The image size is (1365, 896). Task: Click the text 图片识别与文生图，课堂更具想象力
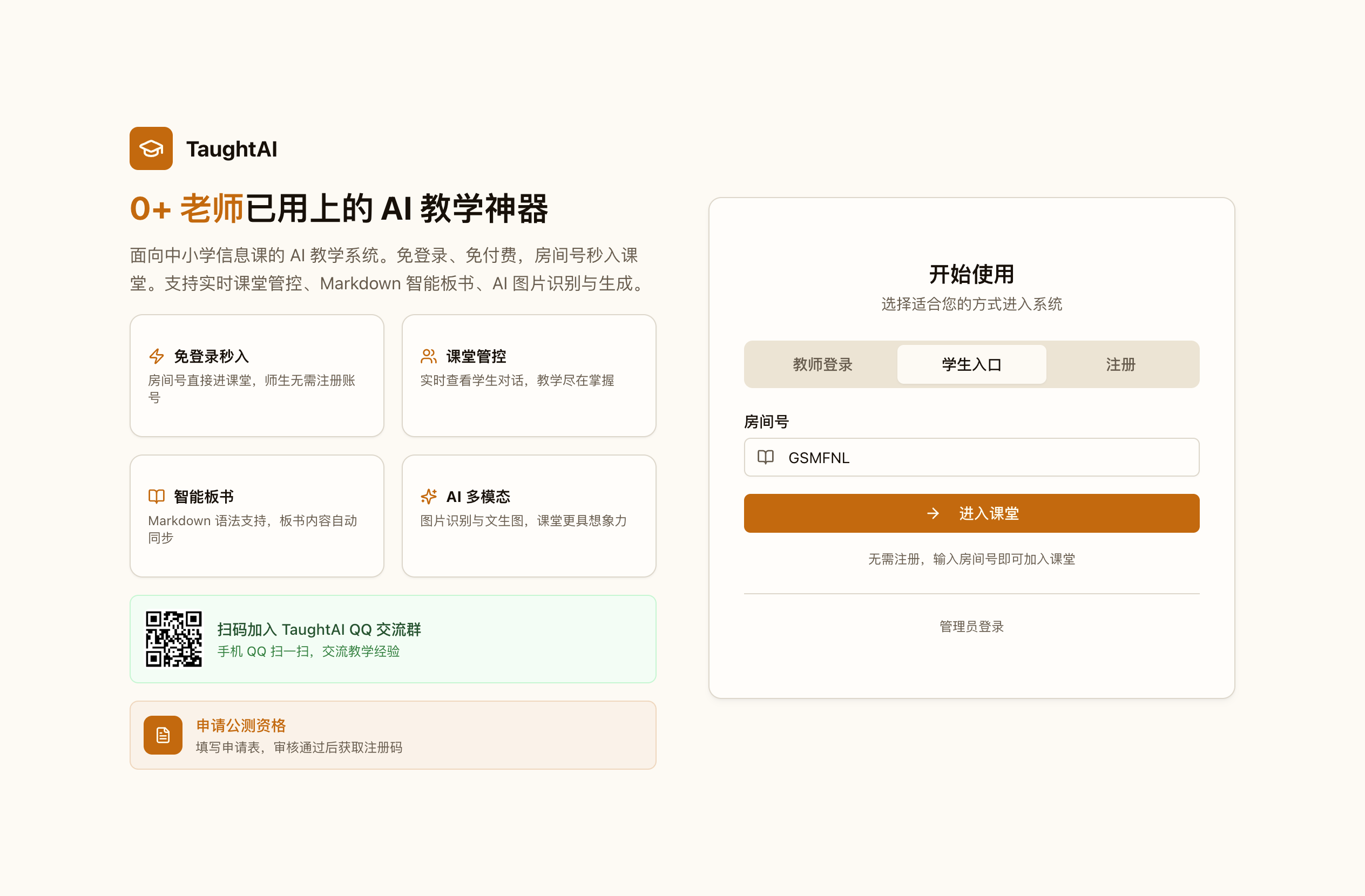pos(524,520)
